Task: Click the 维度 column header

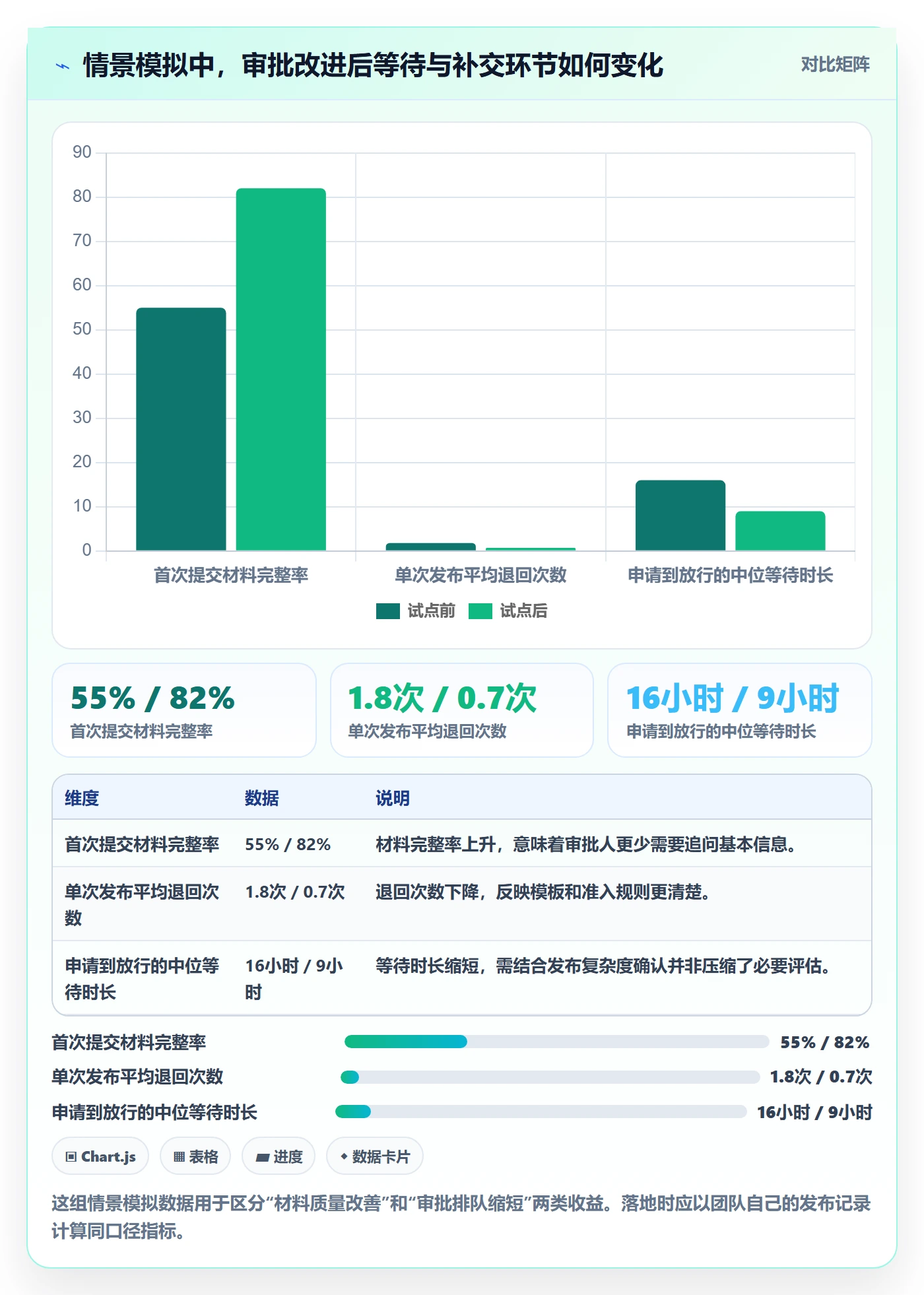Action: point(82,798)
